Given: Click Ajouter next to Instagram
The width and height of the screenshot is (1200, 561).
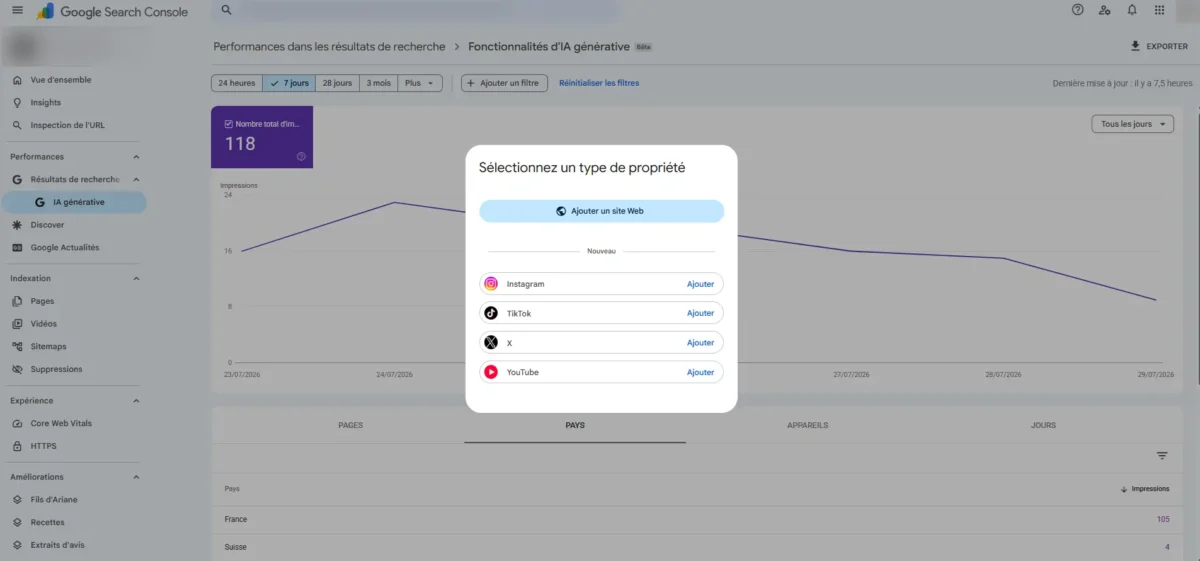Looking at the screenshot, I should (700, 284).
